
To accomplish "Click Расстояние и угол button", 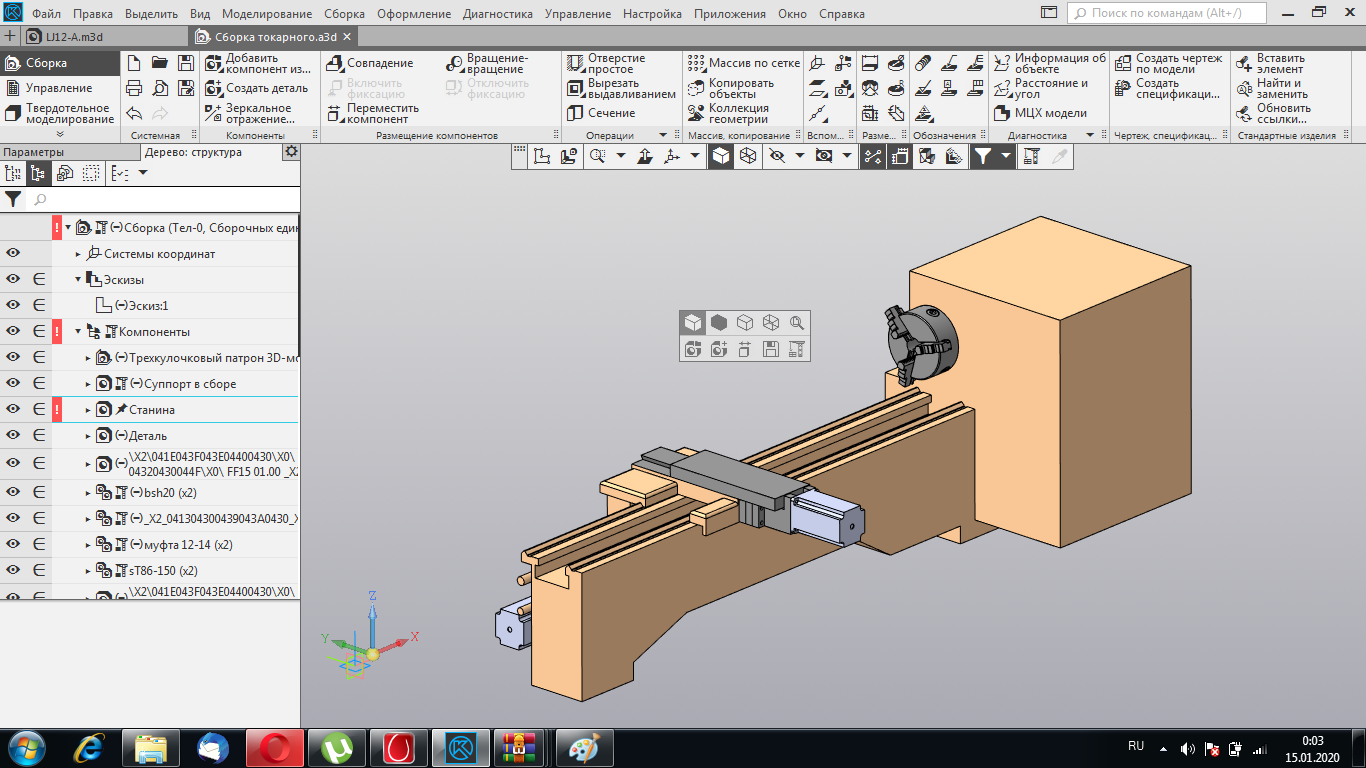I will coord(1002,88).
